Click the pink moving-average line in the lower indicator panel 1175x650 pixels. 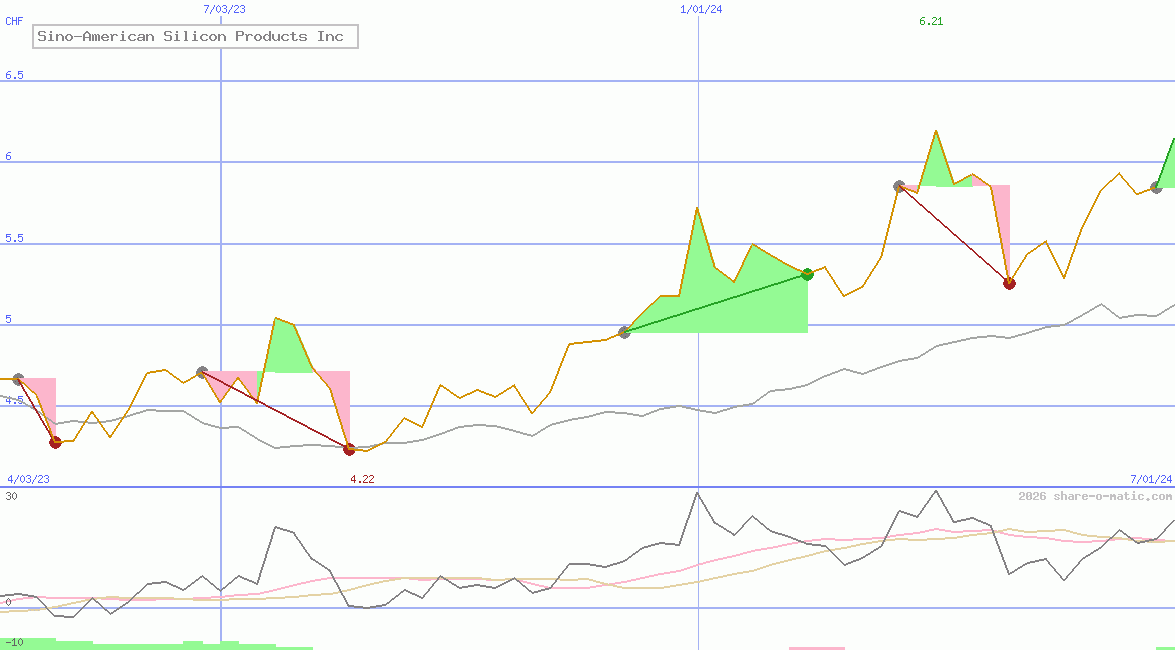point(930,532)
